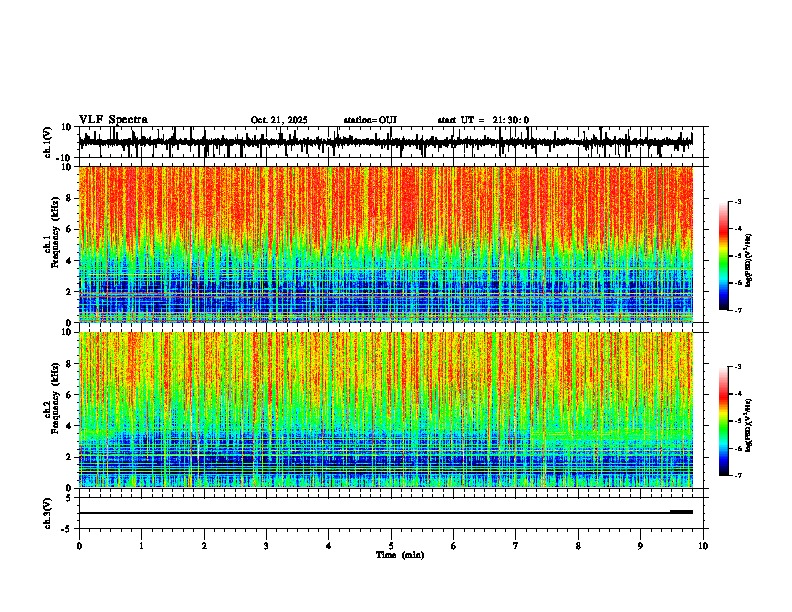Click time axis tick label '6'
Screen dimensions: 792x612
click(454, 546)
